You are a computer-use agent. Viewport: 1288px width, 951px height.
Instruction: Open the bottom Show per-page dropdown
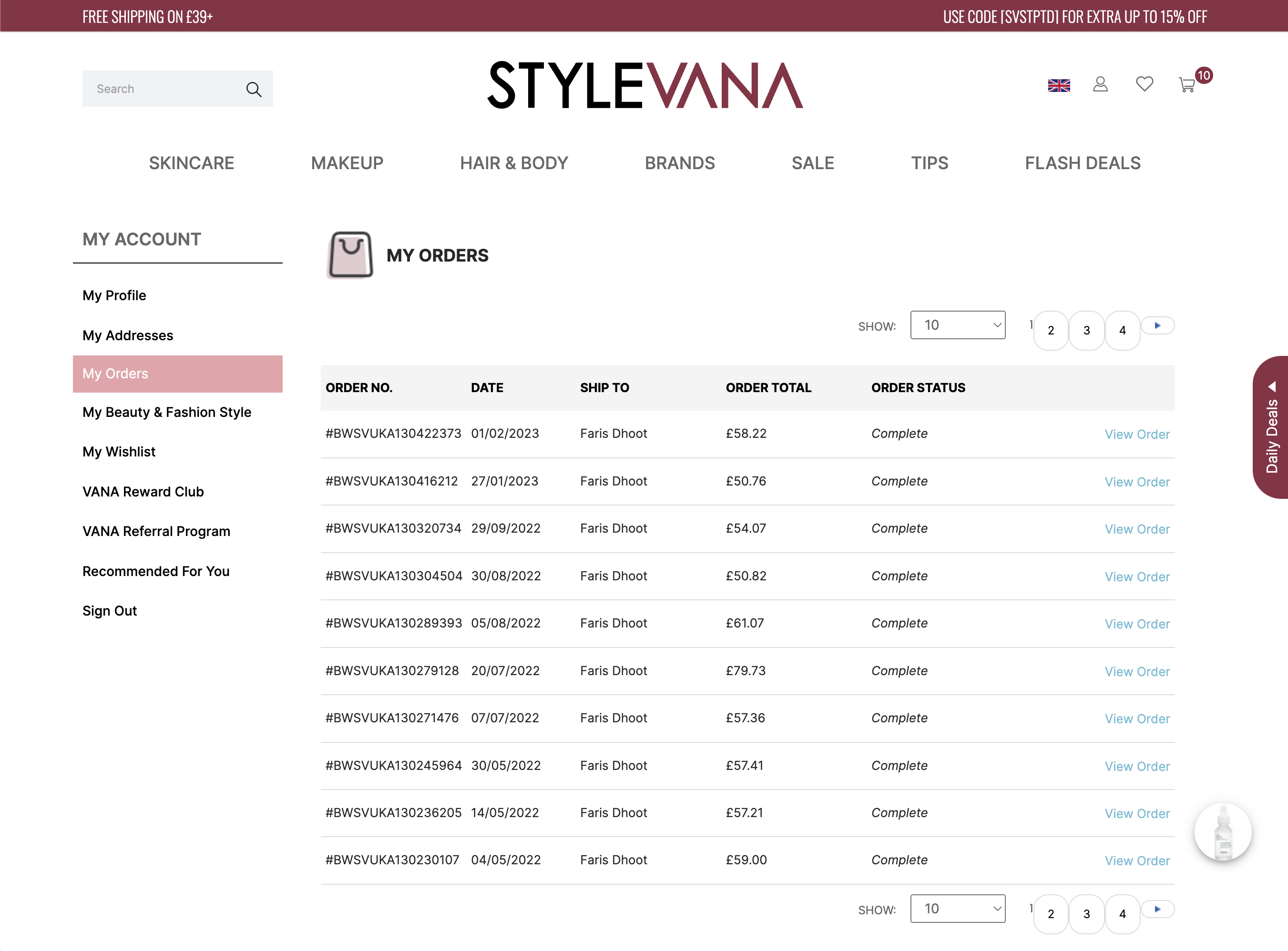point(958,909)
